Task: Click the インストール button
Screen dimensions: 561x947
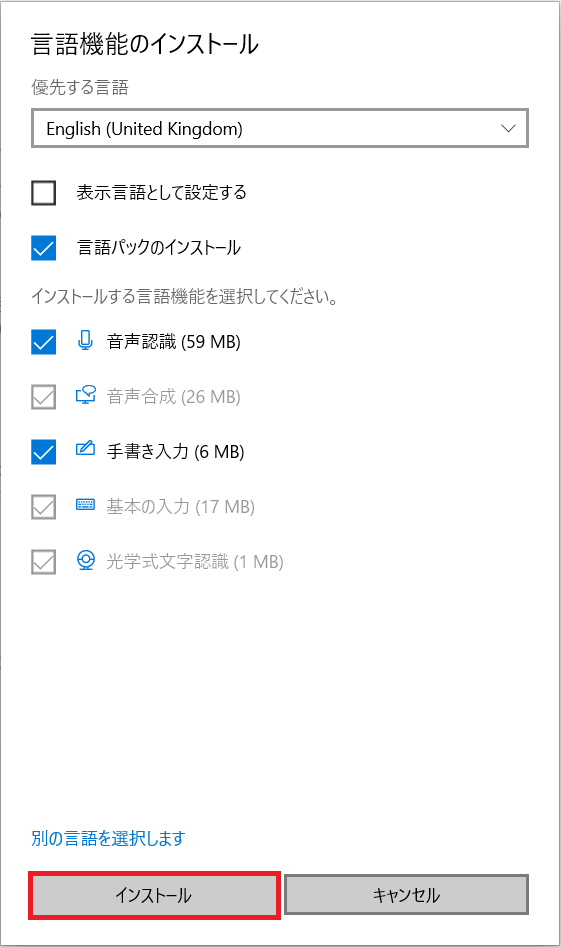Action: pos(154,895)
